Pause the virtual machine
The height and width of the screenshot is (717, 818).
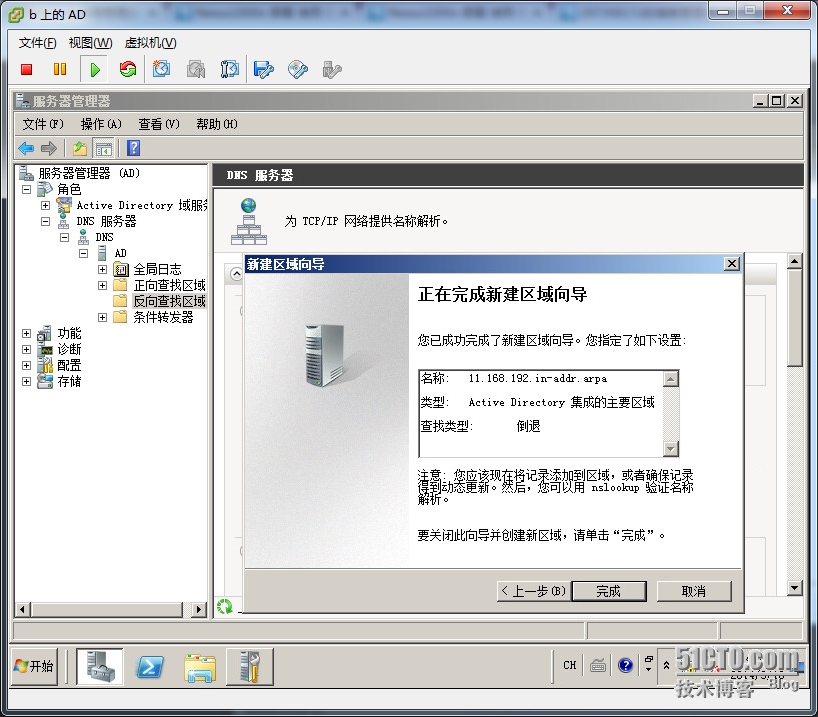click(60, 69)
